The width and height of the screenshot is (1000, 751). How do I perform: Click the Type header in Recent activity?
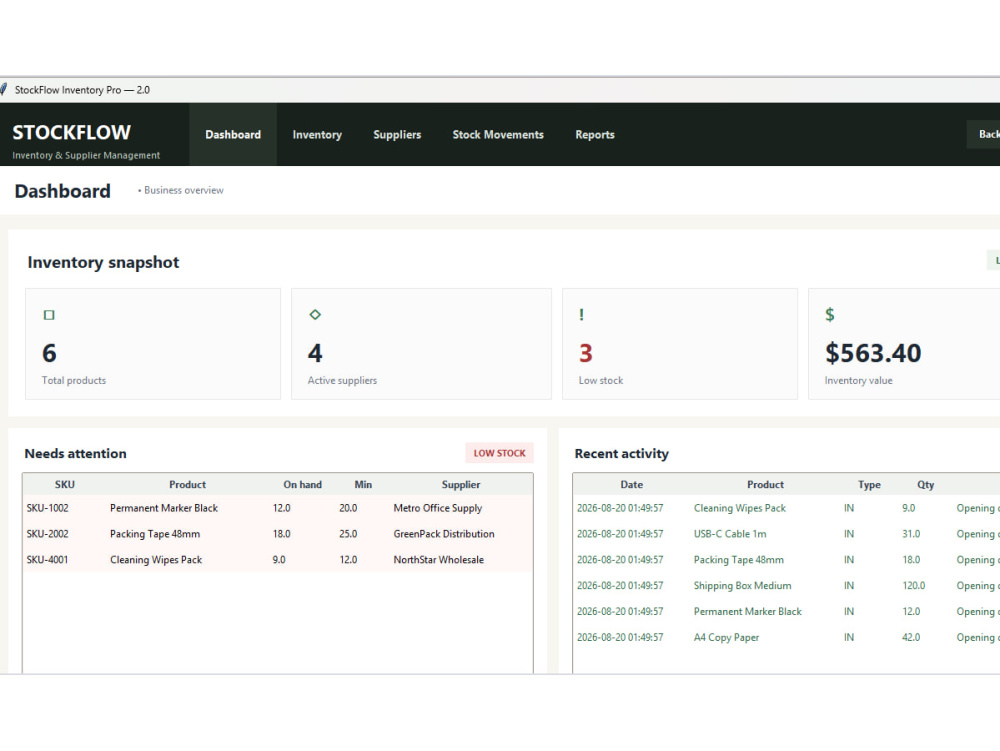click(x=869, y=485)
